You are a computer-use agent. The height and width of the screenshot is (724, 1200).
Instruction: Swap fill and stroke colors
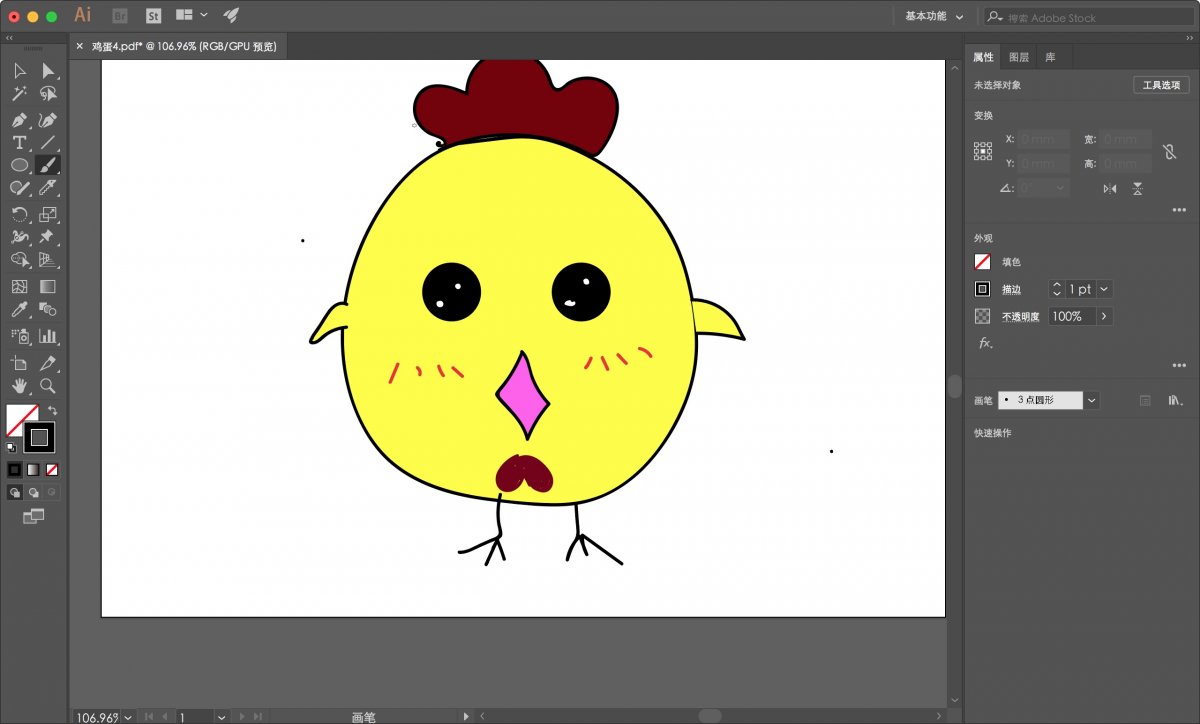pyautogui.click(x=53, y=410)
